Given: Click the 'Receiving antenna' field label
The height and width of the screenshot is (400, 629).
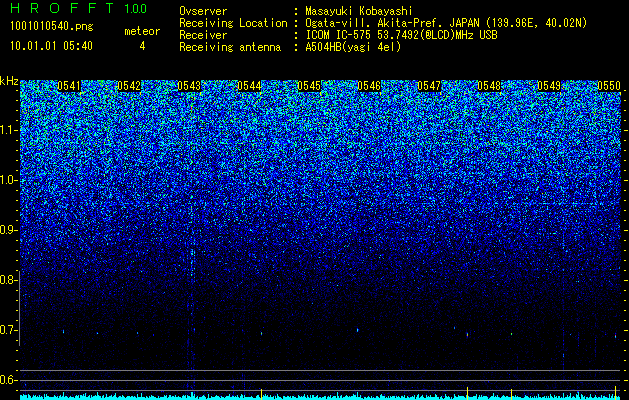Looking at the screenshot, I should (230, 47).
